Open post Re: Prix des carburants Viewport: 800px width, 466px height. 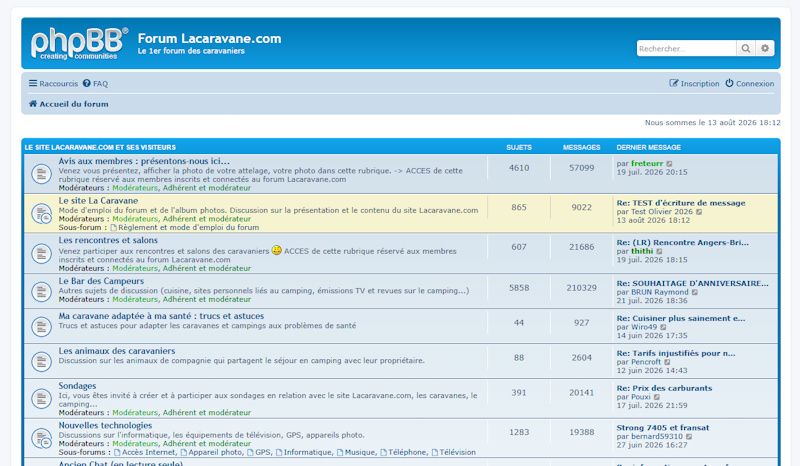point(664,388)
